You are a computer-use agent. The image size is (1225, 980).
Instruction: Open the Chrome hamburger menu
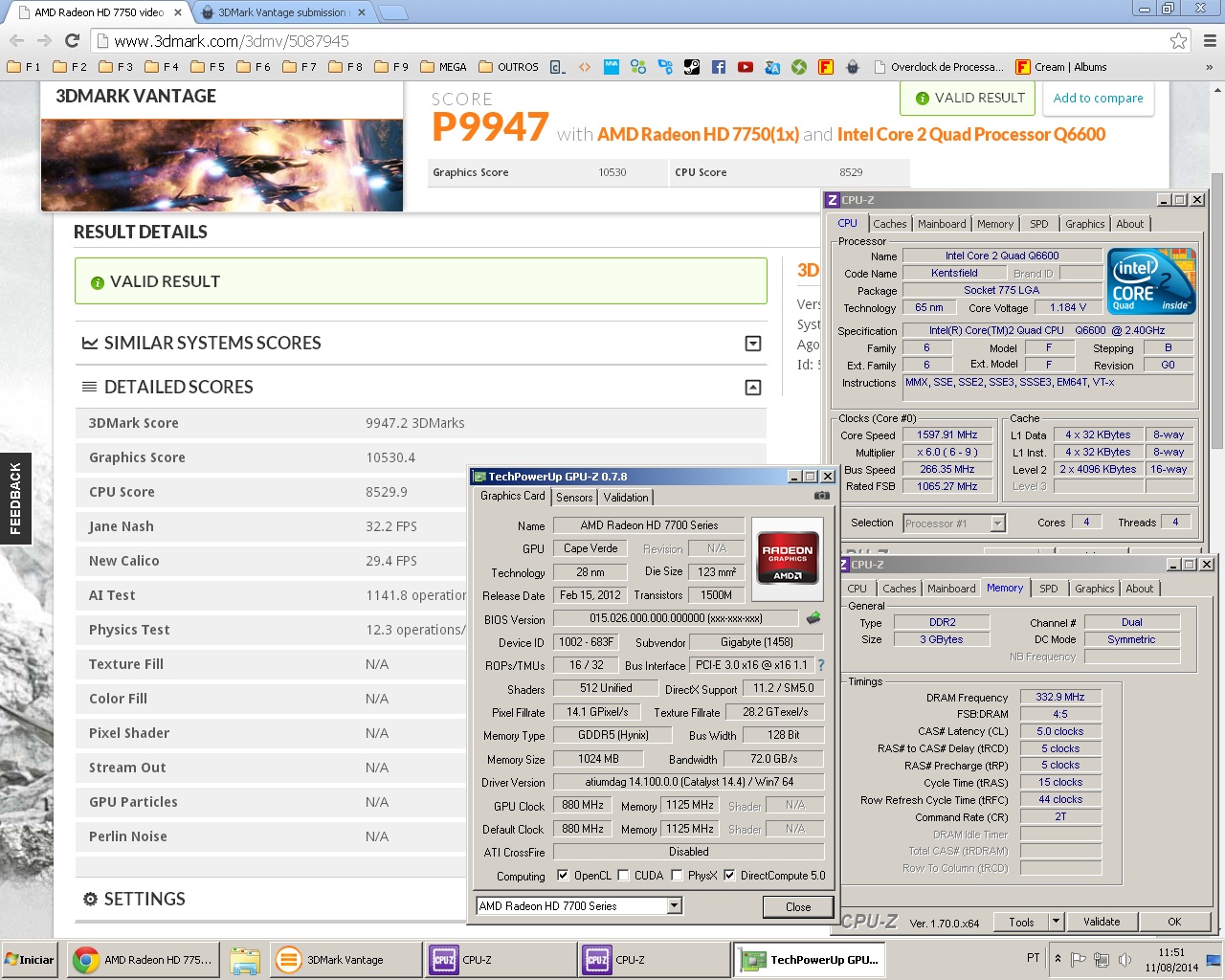click(x=1210, y=40)
